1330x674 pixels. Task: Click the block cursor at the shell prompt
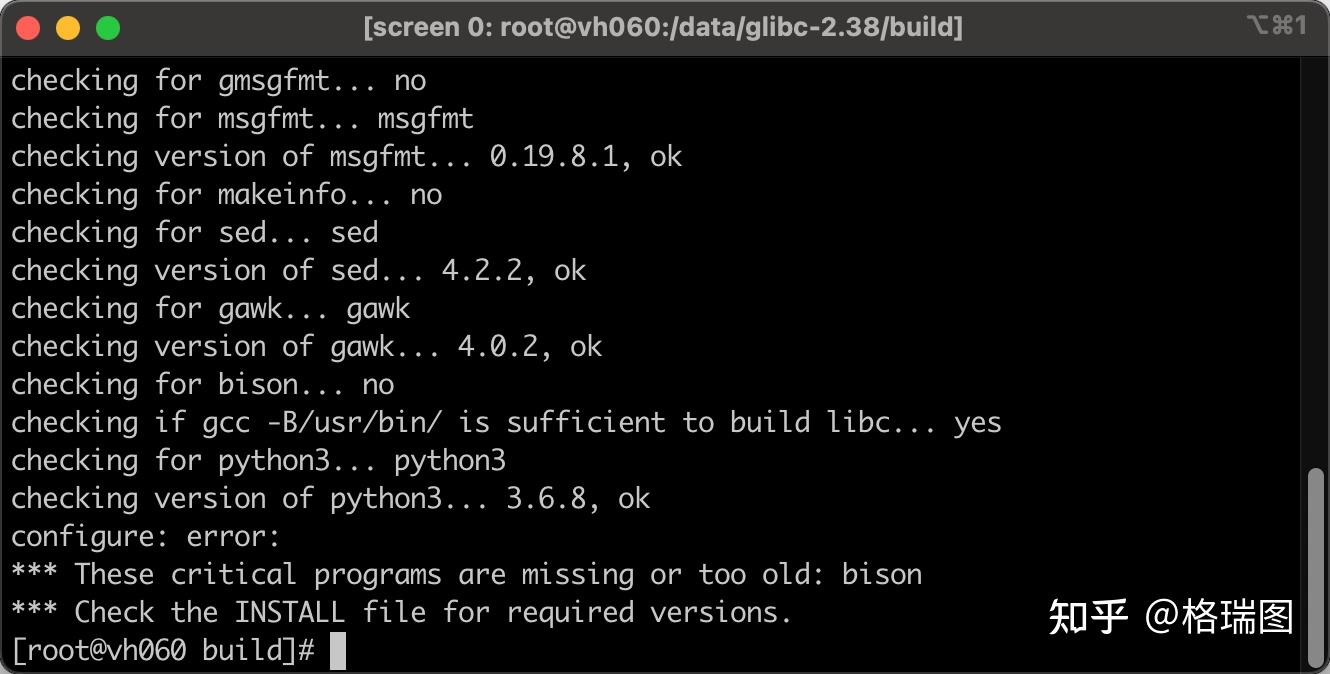(338, 651)
